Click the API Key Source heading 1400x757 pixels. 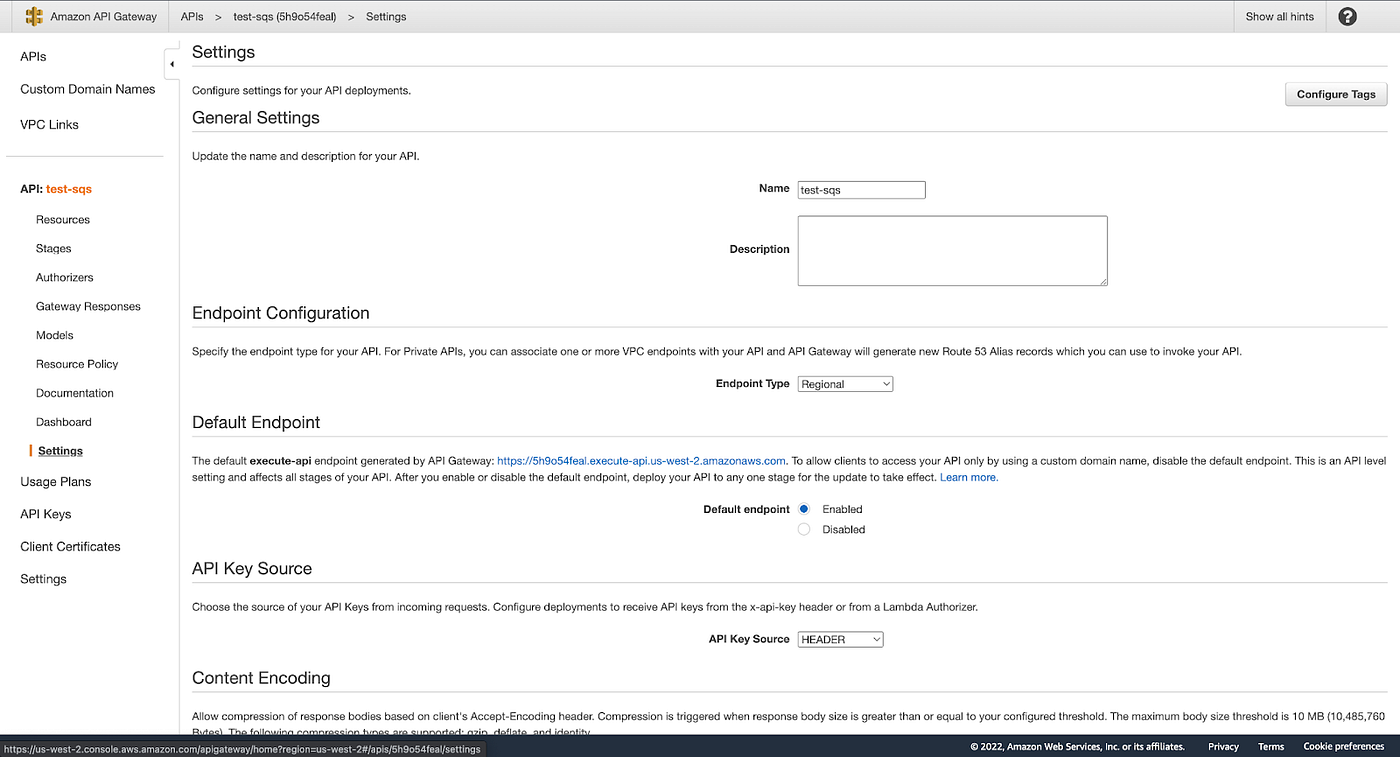tap(252, 568)
